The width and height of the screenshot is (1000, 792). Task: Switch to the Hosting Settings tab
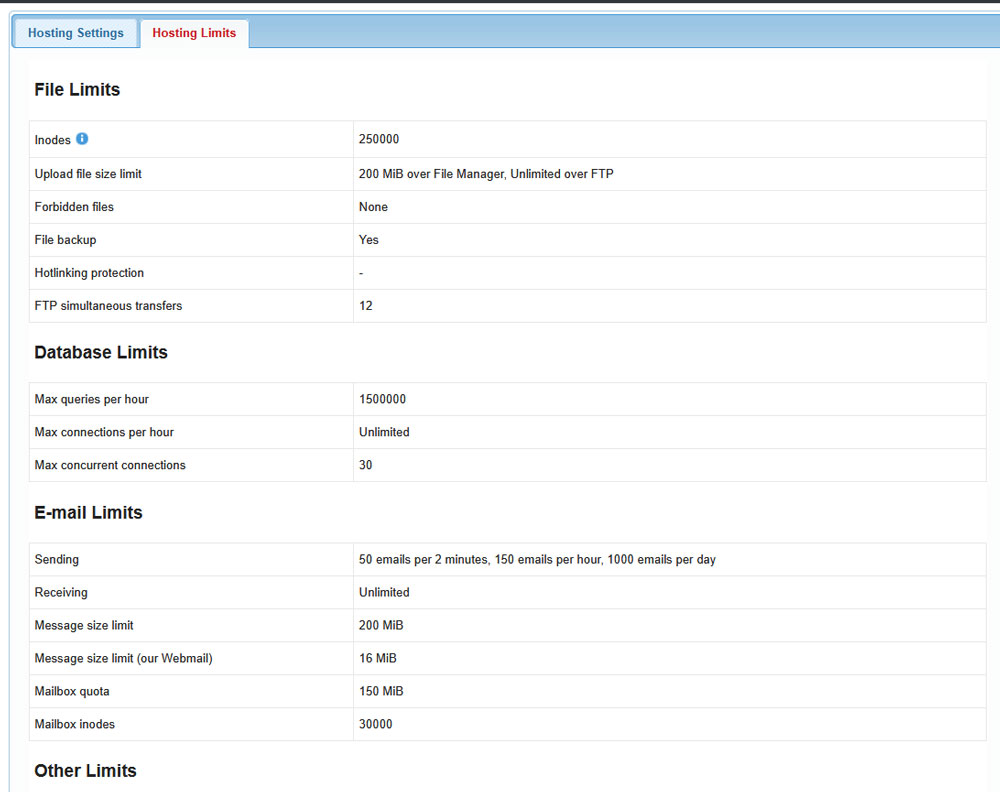click(x=75, y=32)
